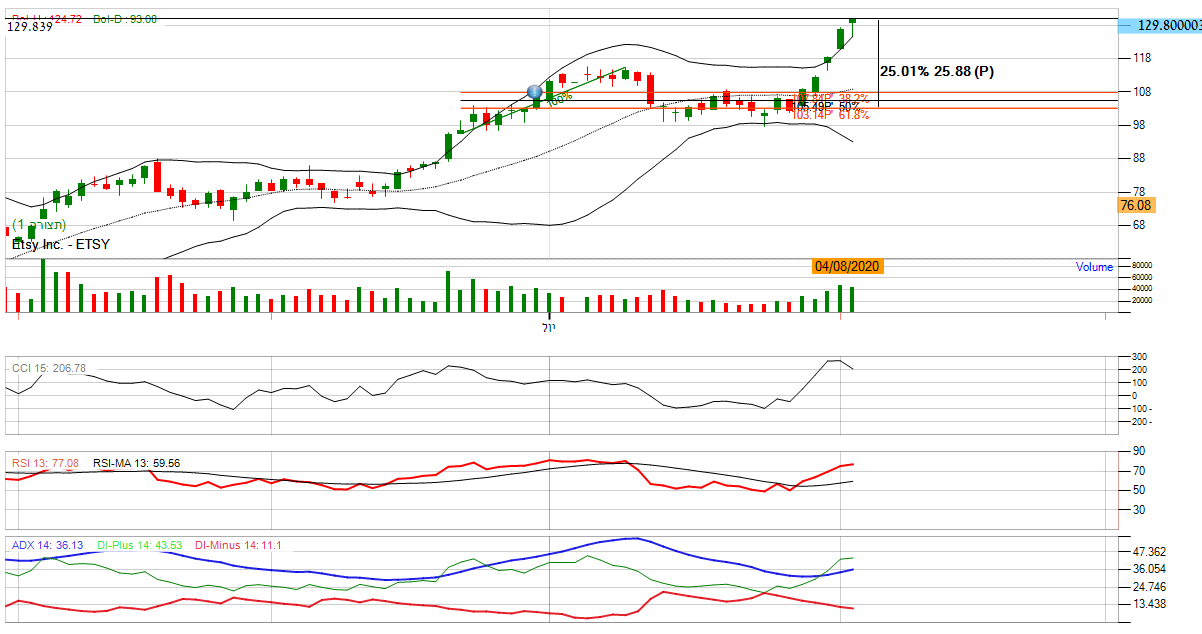
Task: Select the orange 76.08 price tag
Action: (1135, 205)
